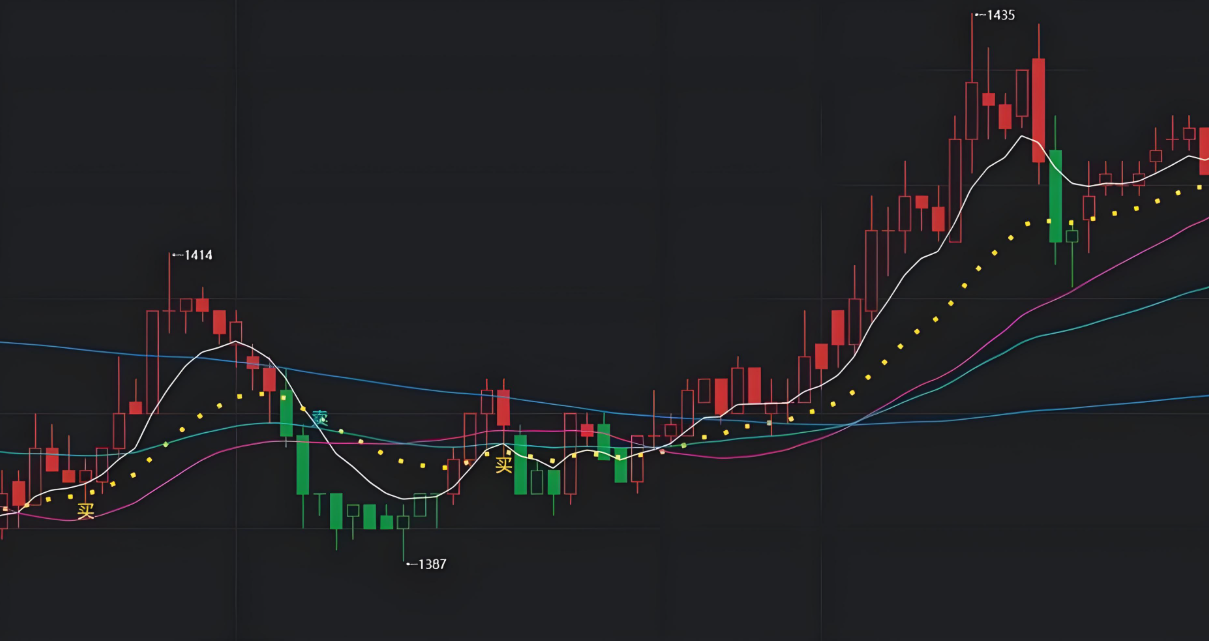The image size is (1209, 641).
Task: Select the long green candle left of 卖 marker
Action: pyautogui.click(x=302, y=463)
